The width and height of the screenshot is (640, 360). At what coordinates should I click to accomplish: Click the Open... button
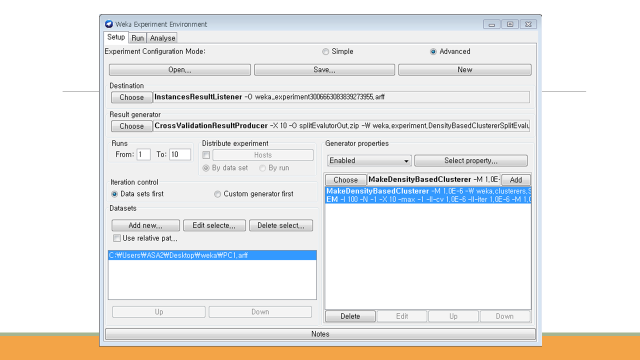pos(180,70)
